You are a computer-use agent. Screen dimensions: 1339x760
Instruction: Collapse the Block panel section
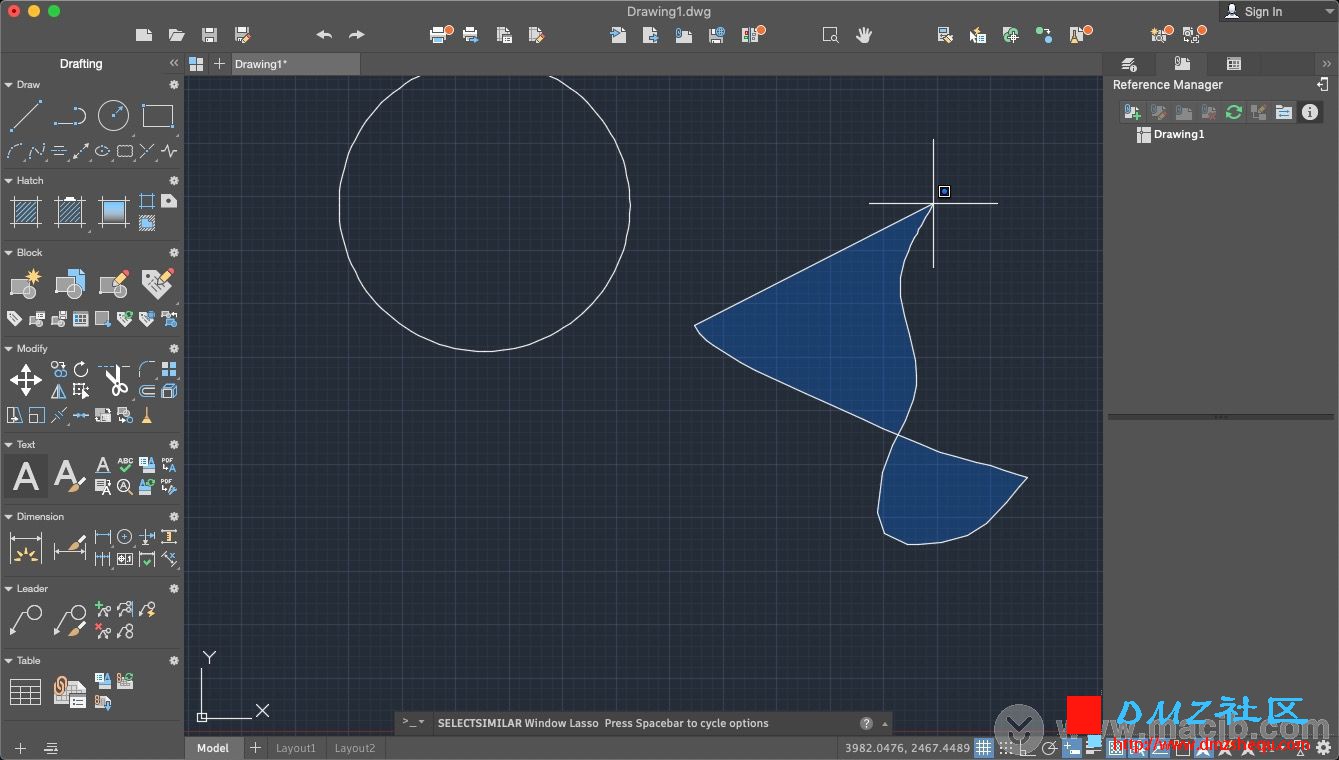[8, 253]
